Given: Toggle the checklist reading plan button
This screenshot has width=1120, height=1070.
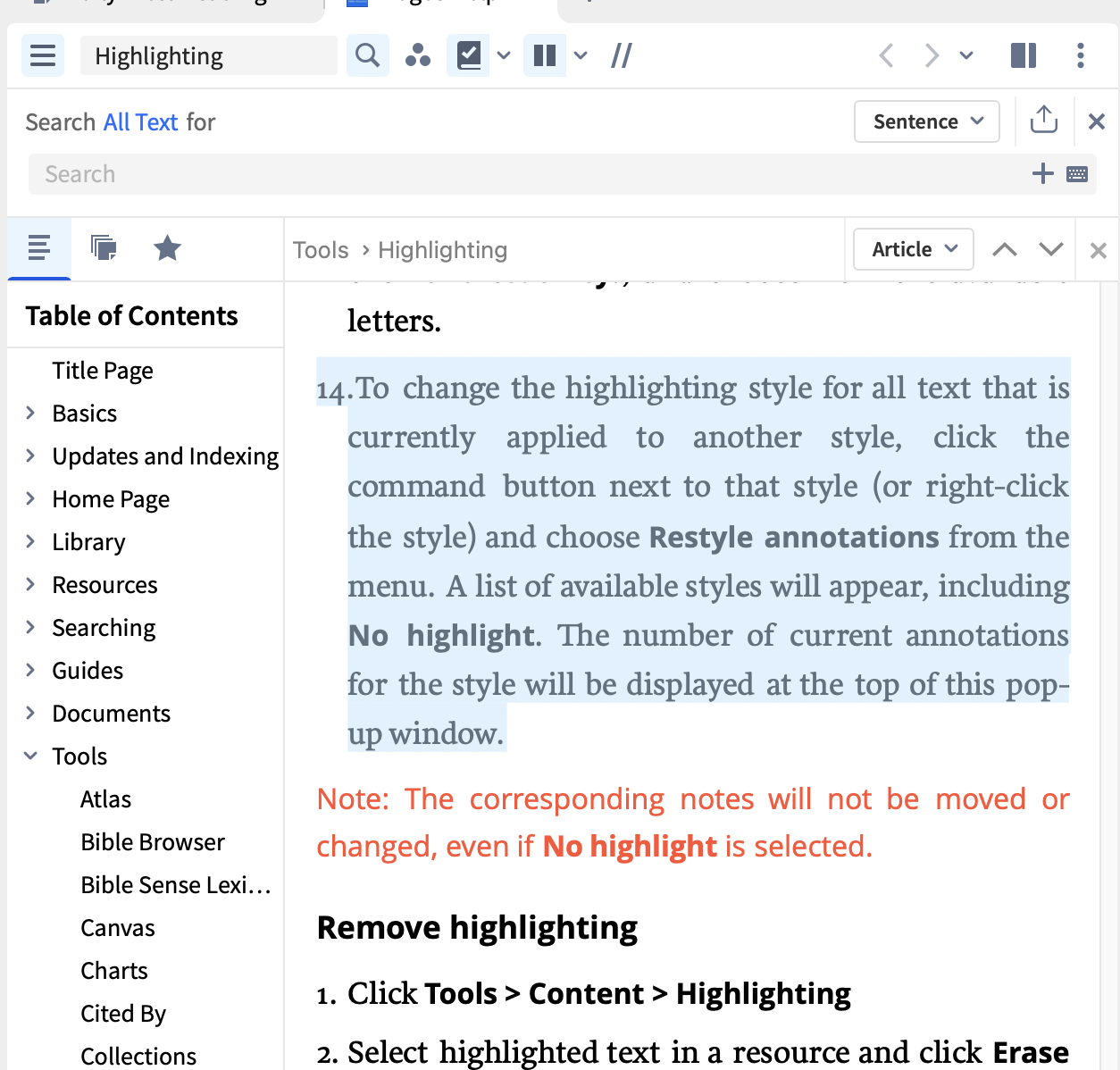Looking at the screenshot, I should pos(469,56).
